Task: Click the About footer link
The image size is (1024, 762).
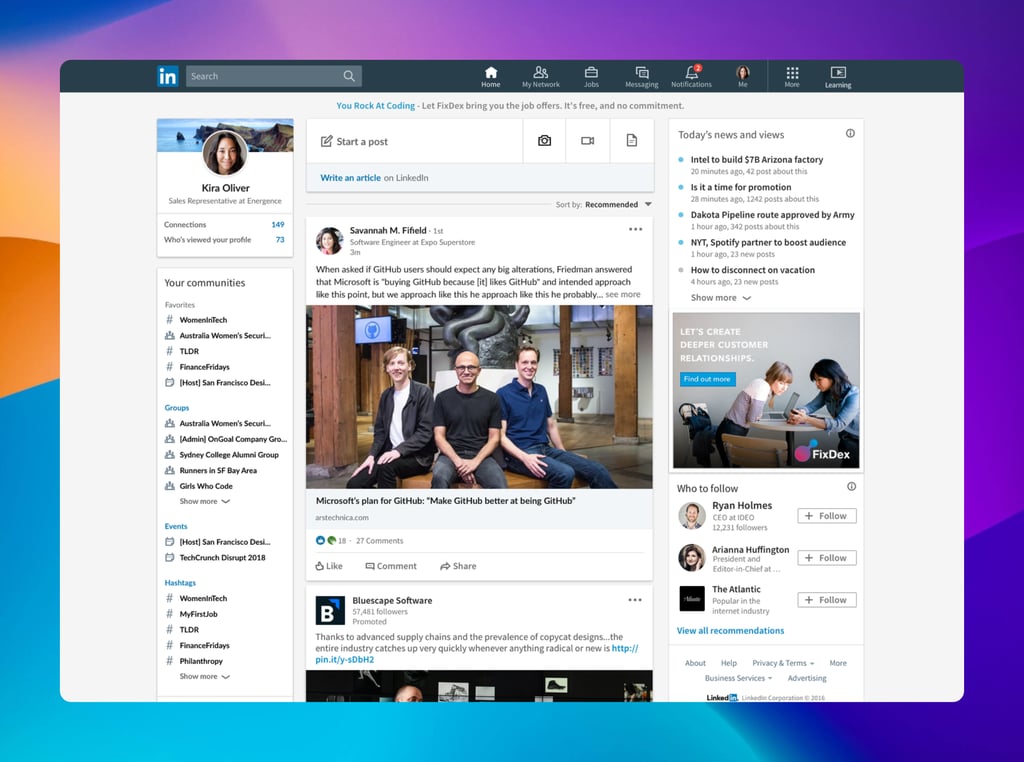Action: (x=695, y=663)
